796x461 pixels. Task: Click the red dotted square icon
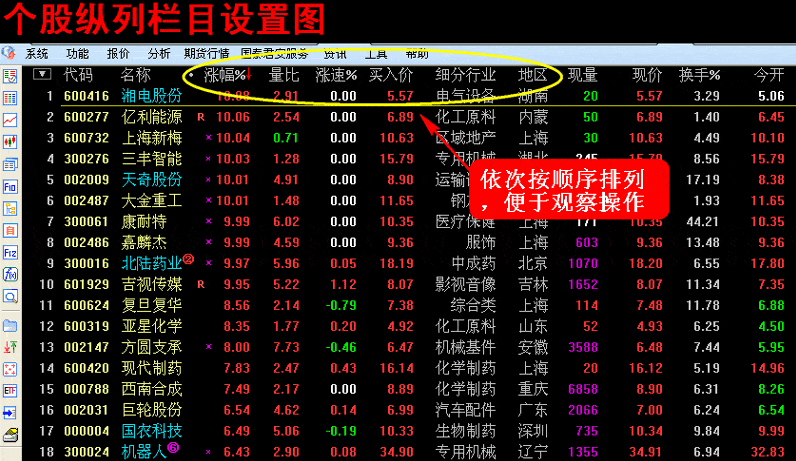[x=10, y=369]
